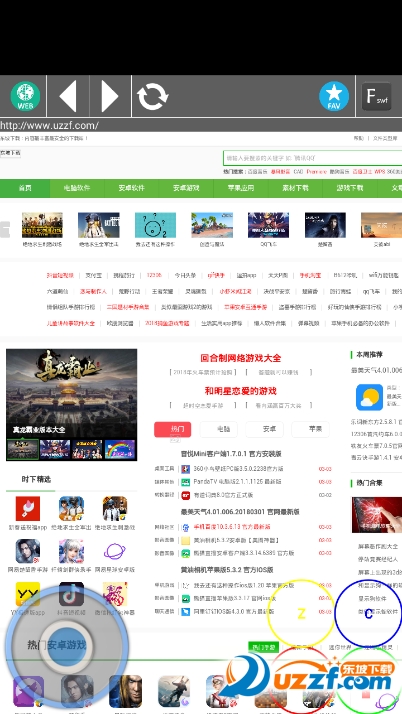Viewport: 402px width, 714px height.
Task: Reload the page with refresh icon
Action: pos(153,97)
